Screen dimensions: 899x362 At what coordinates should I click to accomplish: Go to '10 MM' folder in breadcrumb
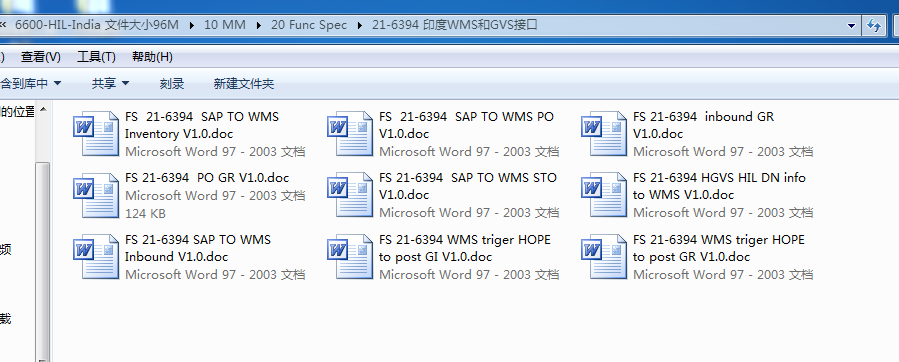pos(225,25)
